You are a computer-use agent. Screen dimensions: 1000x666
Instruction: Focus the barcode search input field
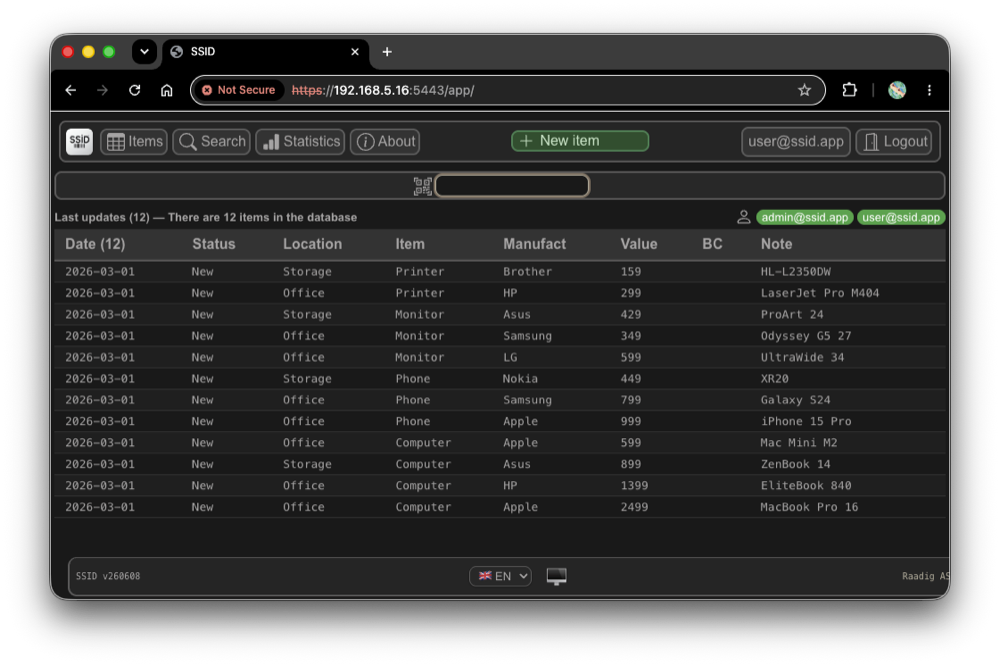tap(512, 186)
